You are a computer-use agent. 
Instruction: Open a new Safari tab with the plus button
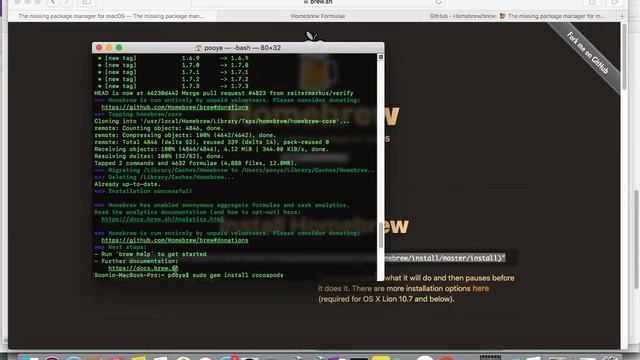[x=622, y=16]
